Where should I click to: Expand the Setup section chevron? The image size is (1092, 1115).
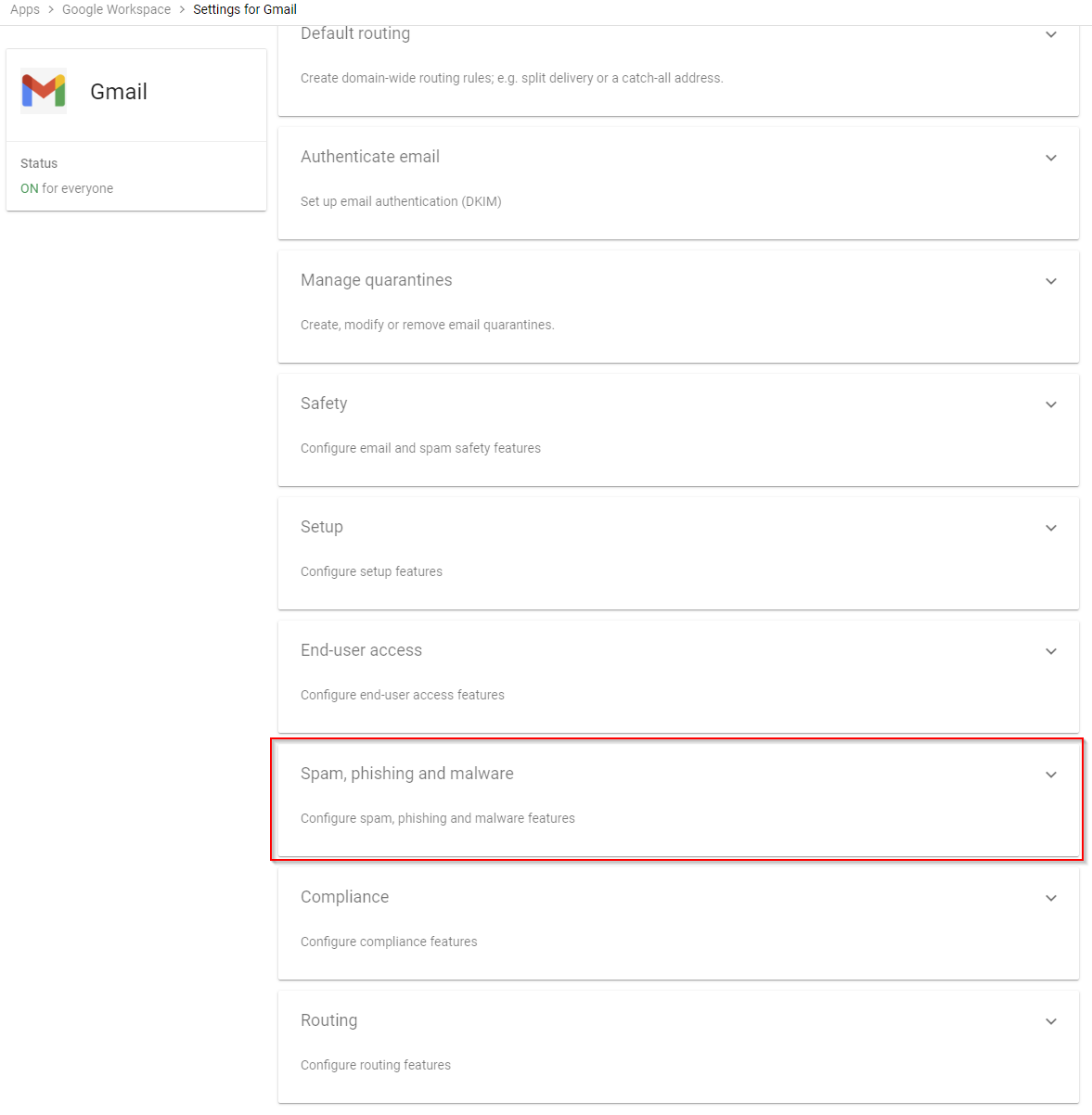(x=1051, y=528)
